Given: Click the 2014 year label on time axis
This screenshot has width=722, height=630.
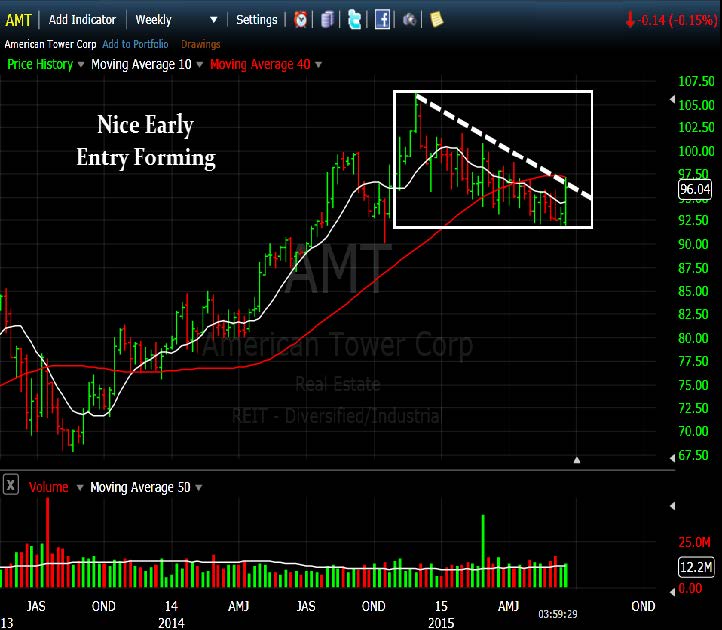Looking at the screenshot, I should (171, 623).
